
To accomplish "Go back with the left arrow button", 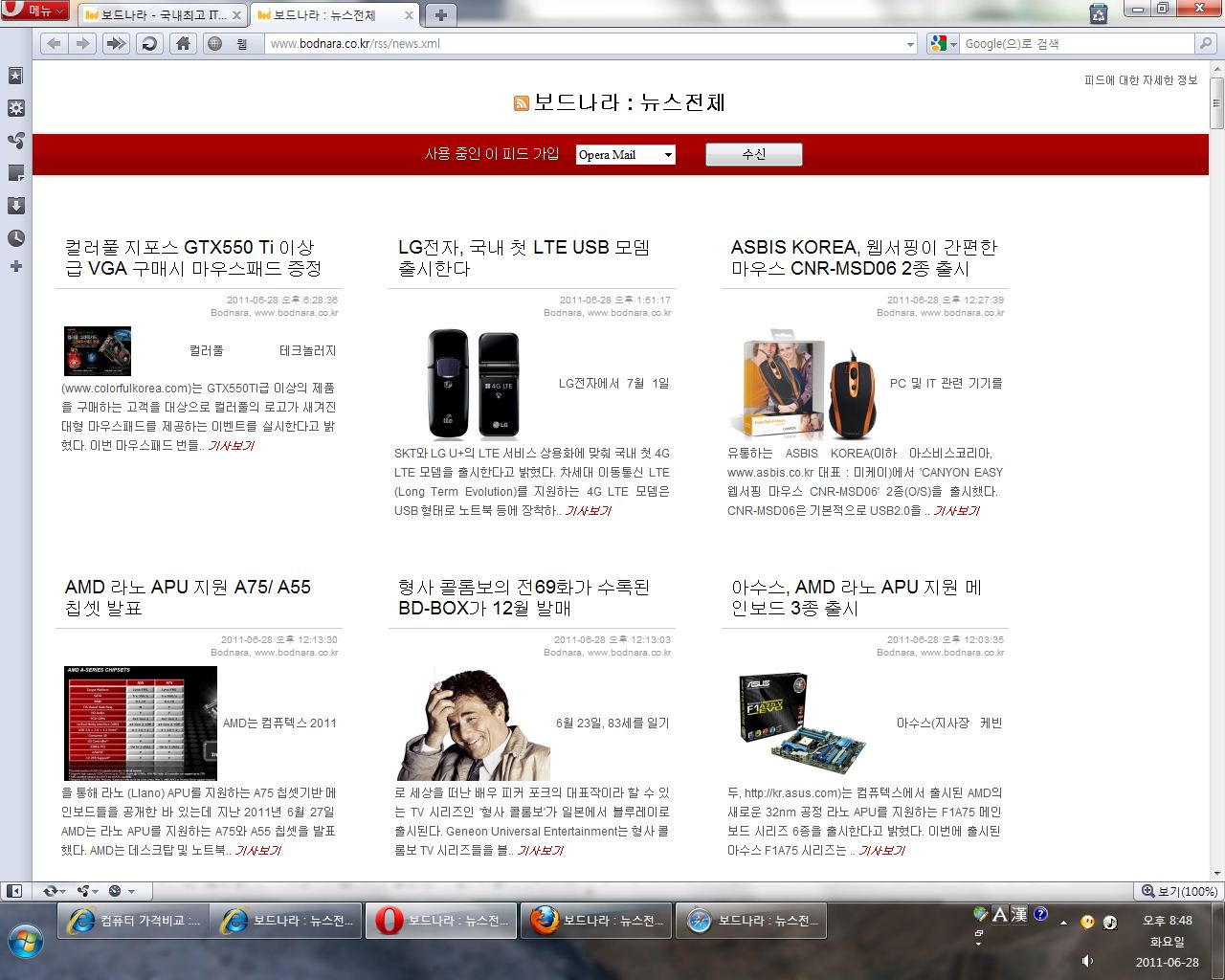I will [54, 43].
